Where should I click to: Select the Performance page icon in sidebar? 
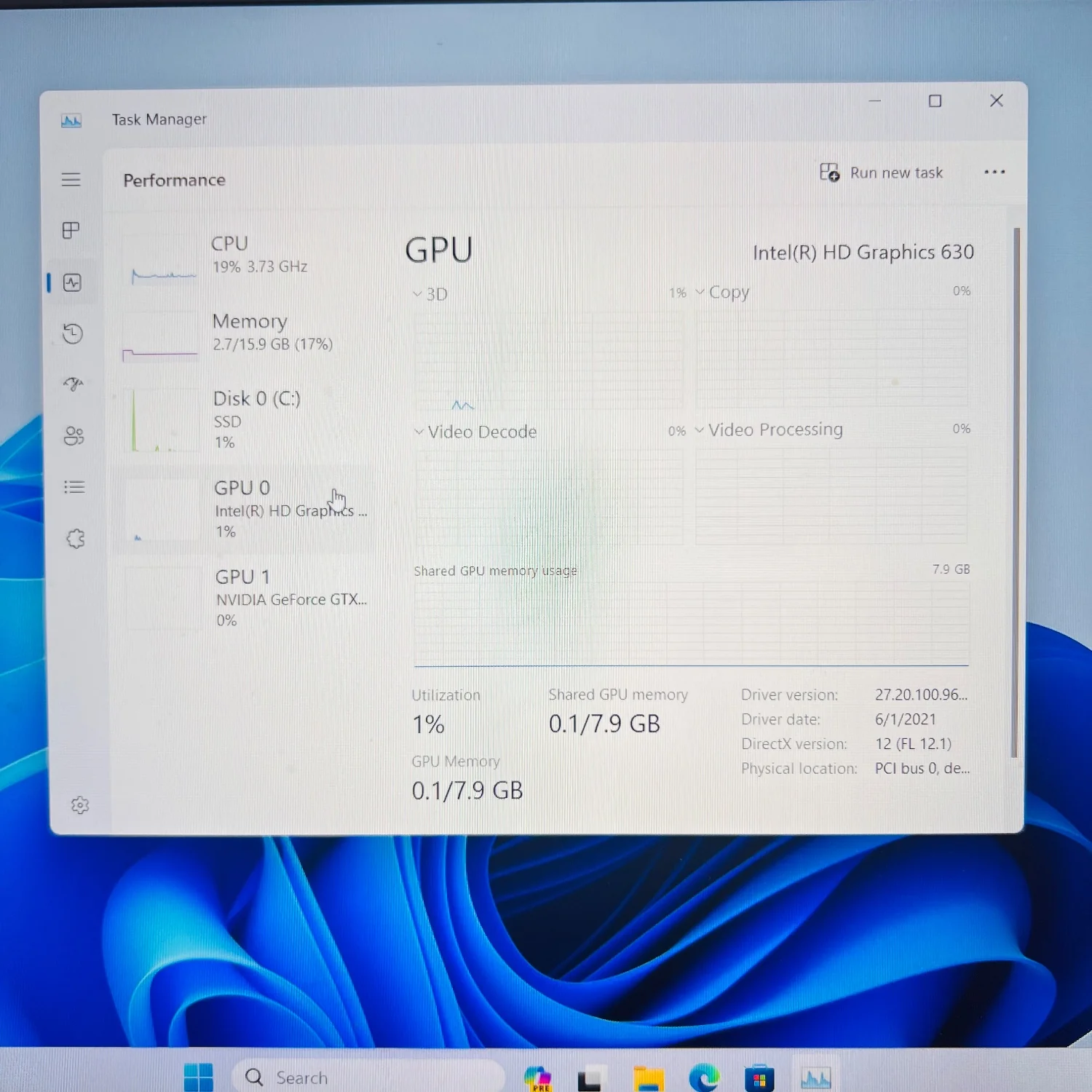[x=72, y=282]
